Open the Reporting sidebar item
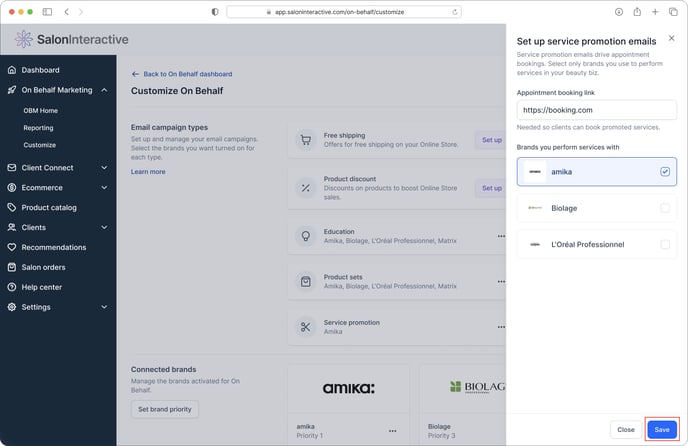The image size is (688, 446). coord(39,128)
